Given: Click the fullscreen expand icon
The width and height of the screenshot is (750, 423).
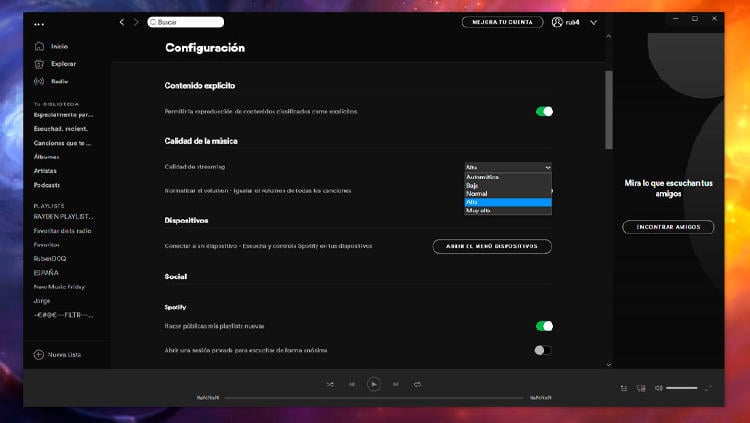Looking at the screenshot, I should [708, 388].
